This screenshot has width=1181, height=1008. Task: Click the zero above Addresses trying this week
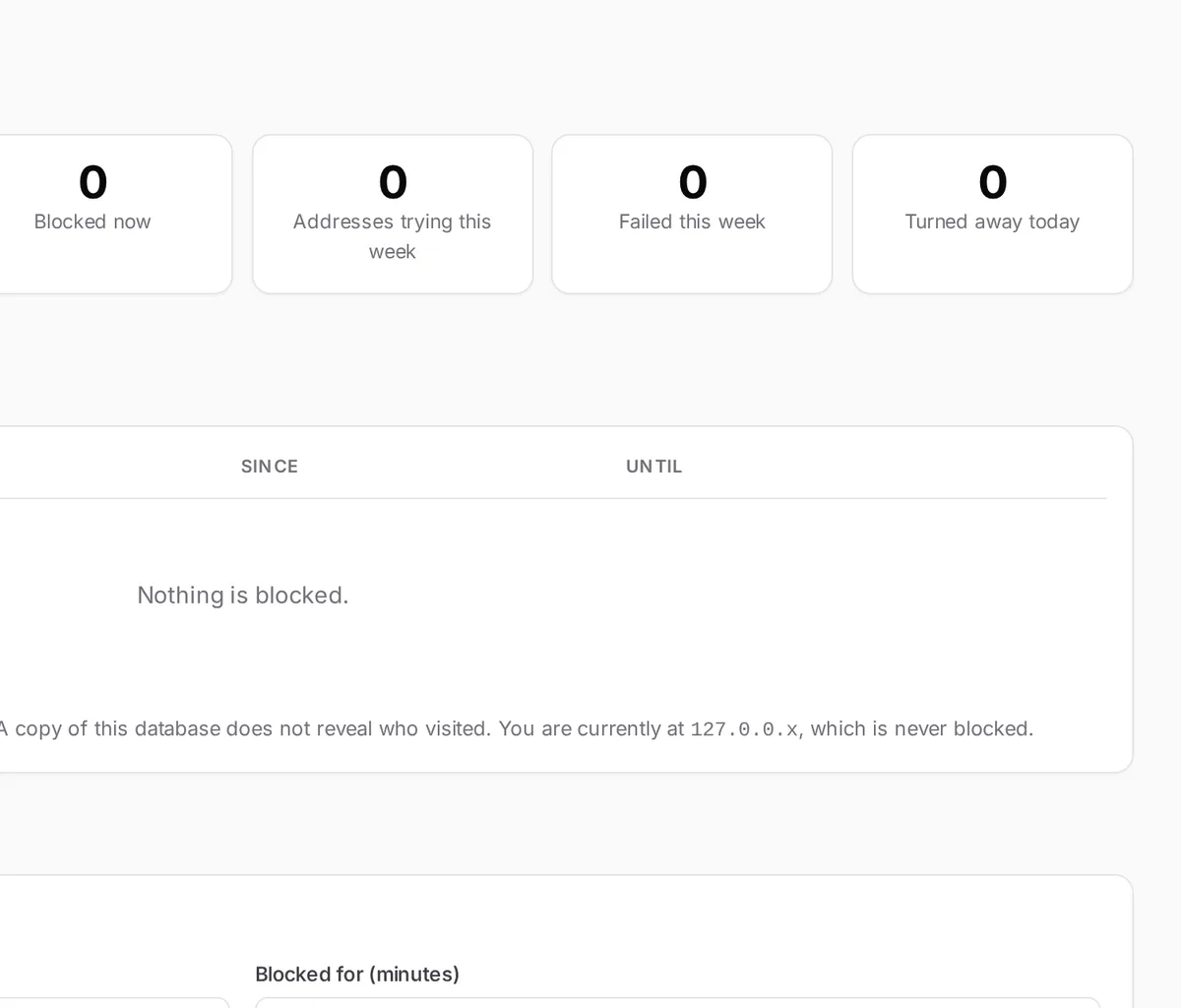[x=393, y=182]
